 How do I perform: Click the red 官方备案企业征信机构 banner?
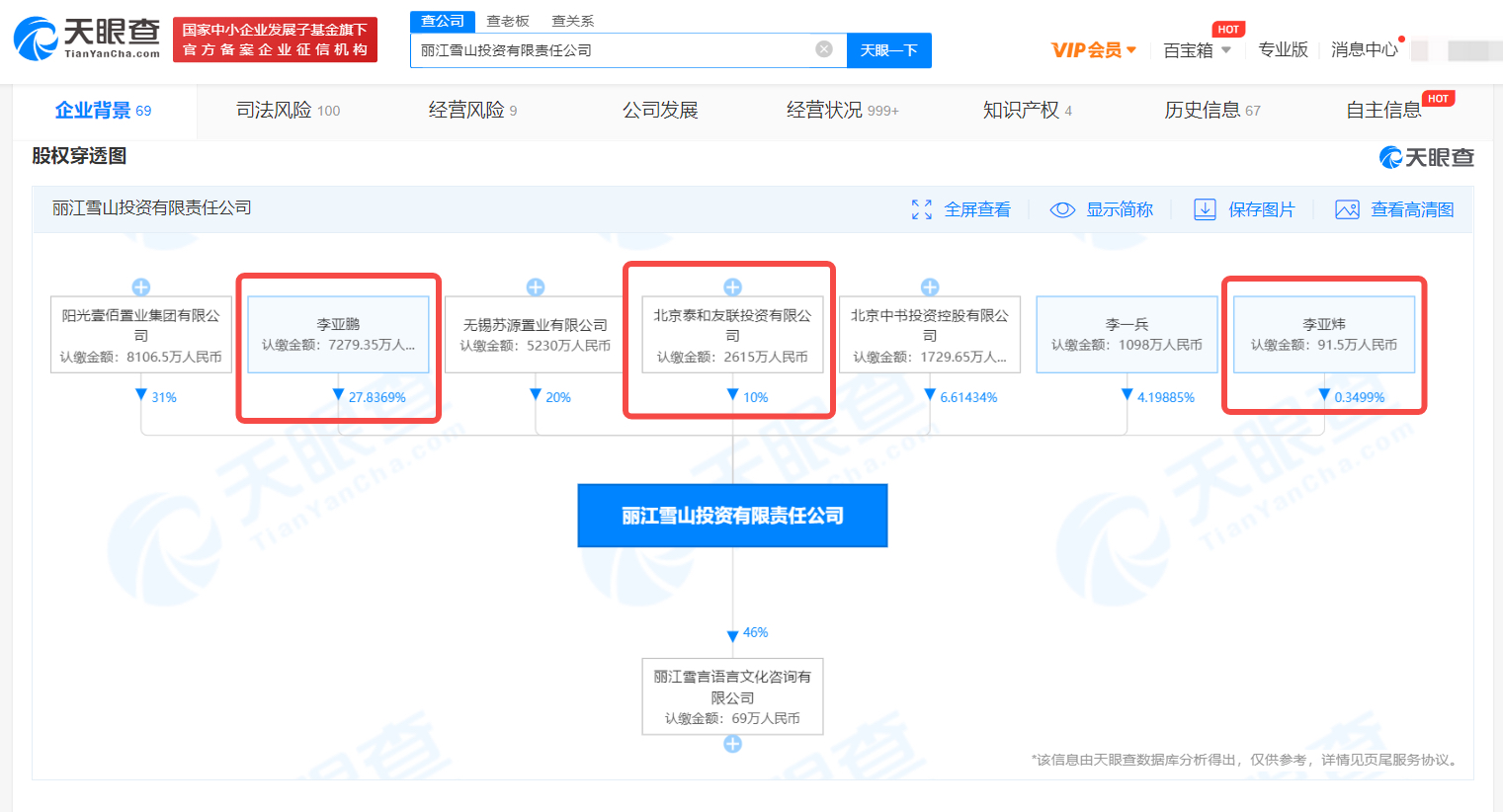[275, 40]
